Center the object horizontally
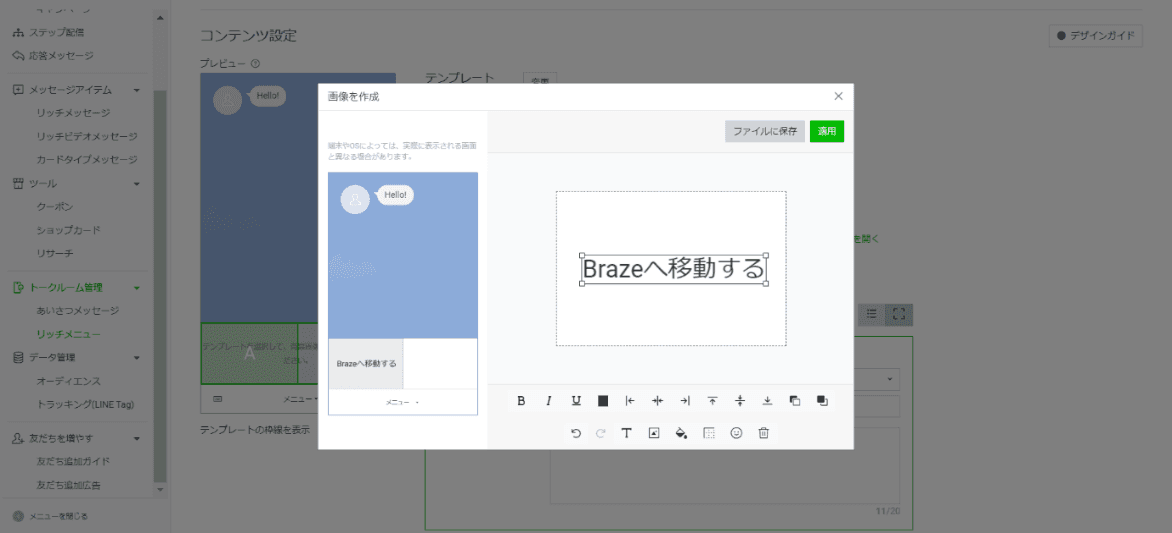The height and width of the screenshot is (533, 1172). click(658, 401)
